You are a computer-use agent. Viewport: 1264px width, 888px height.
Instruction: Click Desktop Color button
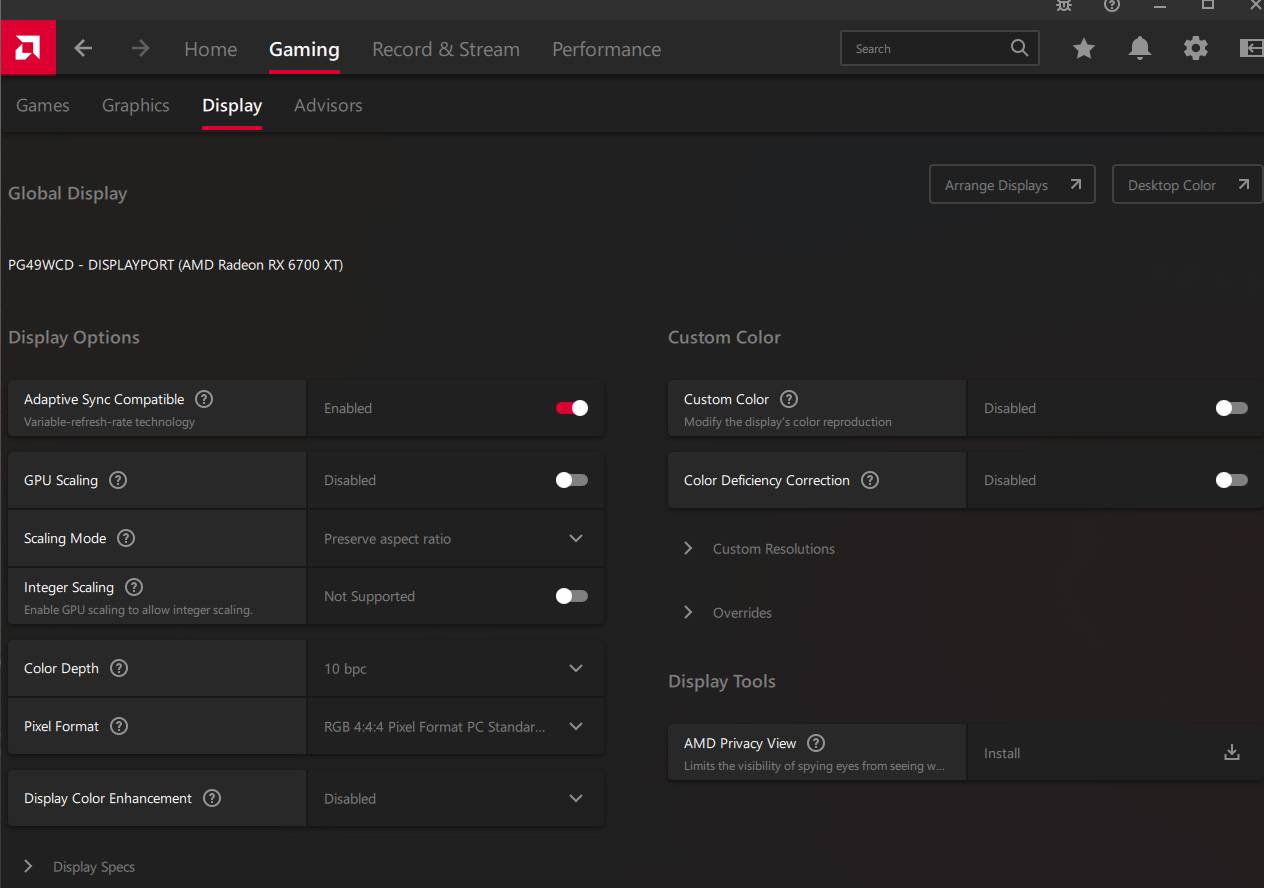pyautogui.click(x=1188, y=184)
